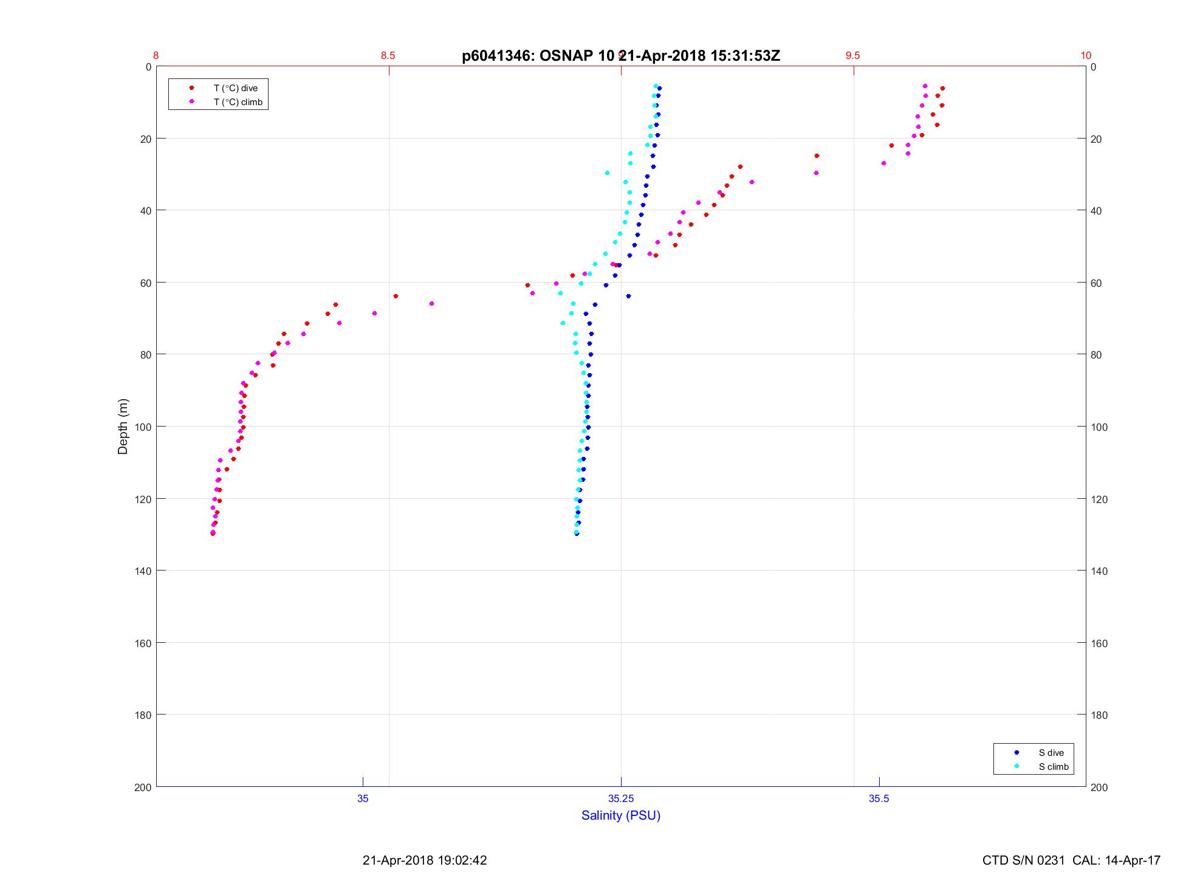Select the 'S dive' legend entry
Viewport: 1200px width, 885px height.
tap(1050, 751)
